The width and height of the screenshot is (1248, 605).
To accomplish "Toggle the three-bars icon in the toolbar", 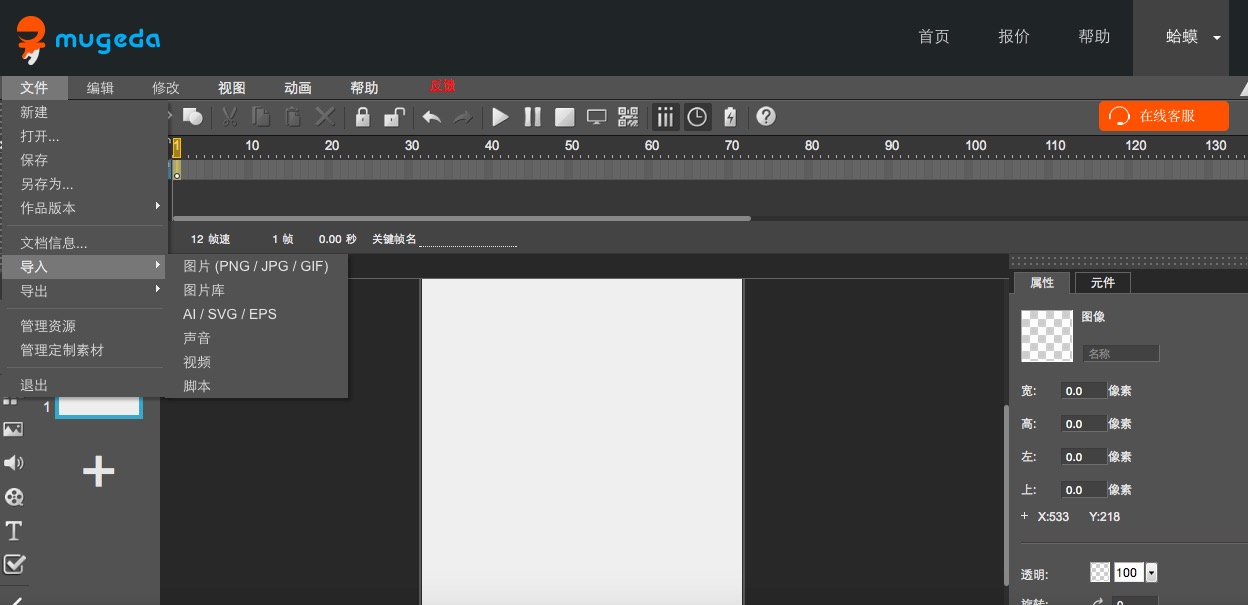I will 665,117.
